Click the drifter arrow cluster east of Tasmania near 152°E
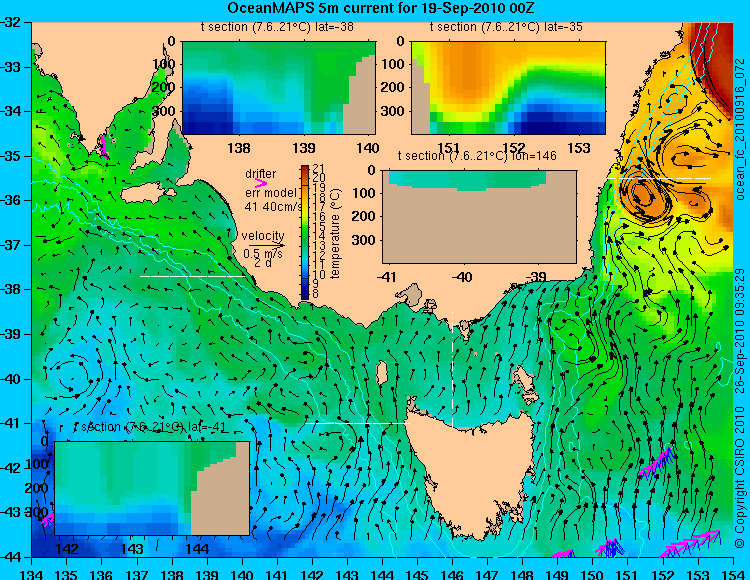Screen dimensions: 750x580 [x=656, y=462]
